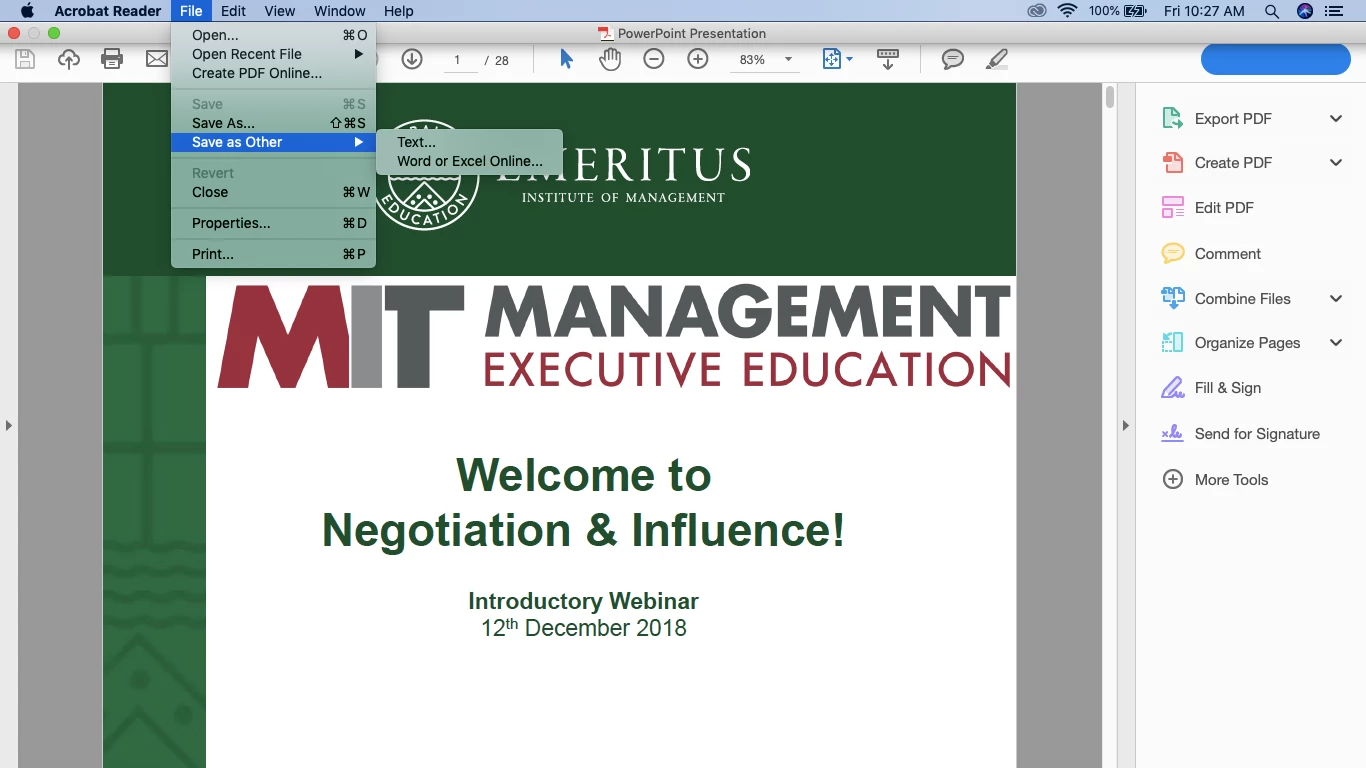Viewport: 1366px width, 768px height.
Task: Zoom in with the plus icon
Action: [x=698, y=59]
